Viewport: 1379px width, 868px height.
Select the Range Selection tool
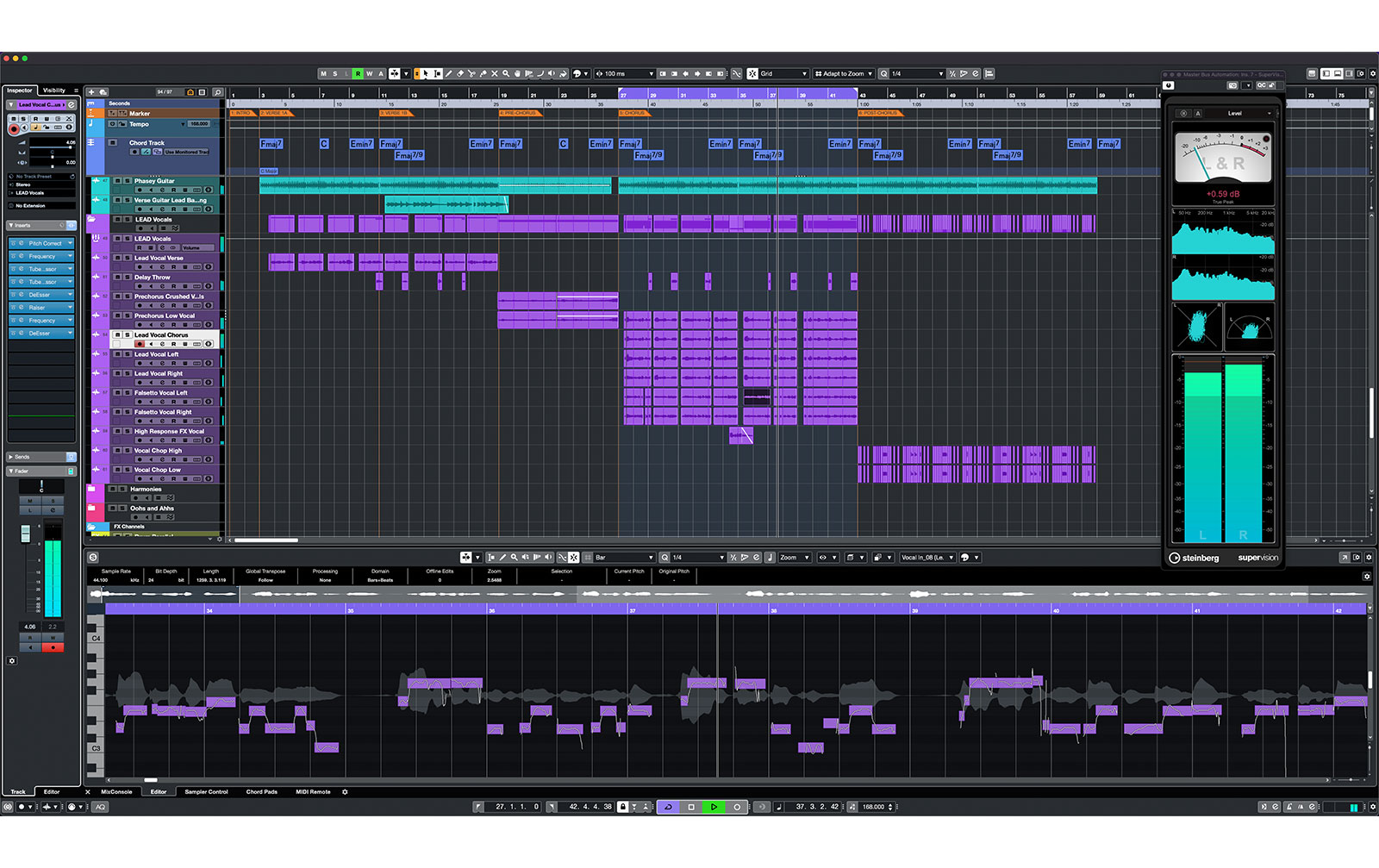(437, 73)
